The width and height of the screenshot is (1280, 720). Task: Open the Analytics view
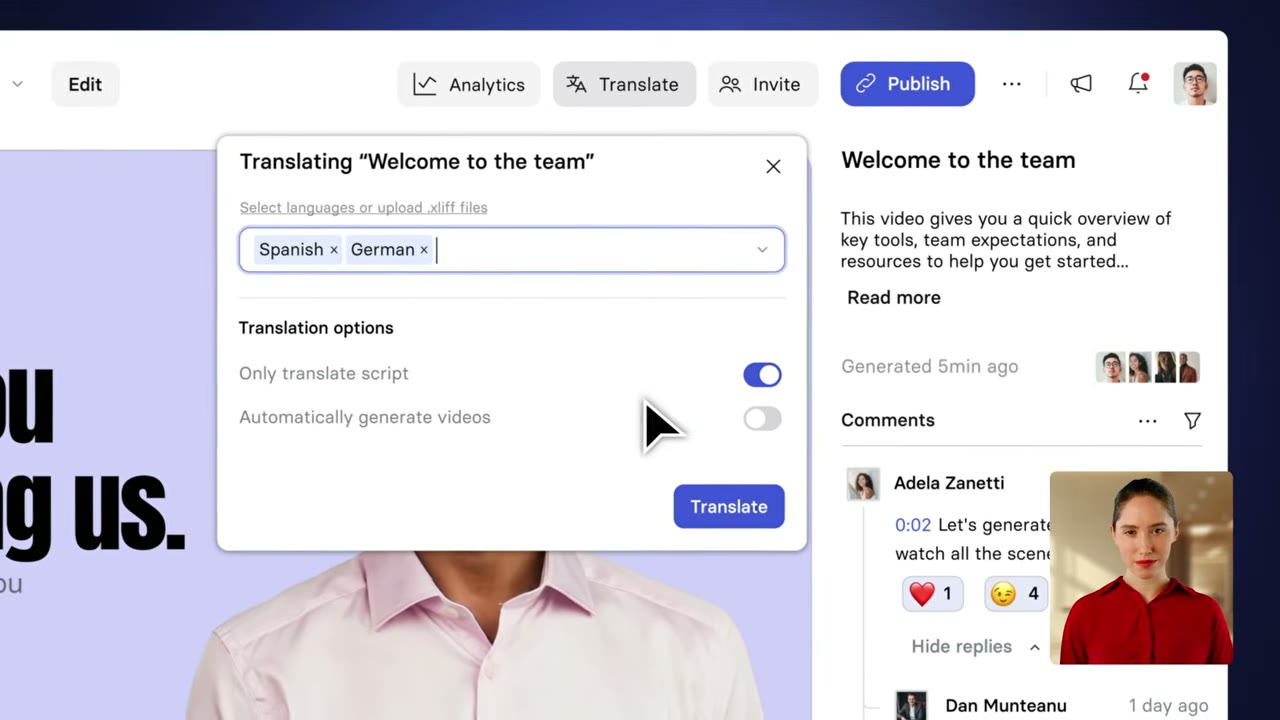[468, 84]
